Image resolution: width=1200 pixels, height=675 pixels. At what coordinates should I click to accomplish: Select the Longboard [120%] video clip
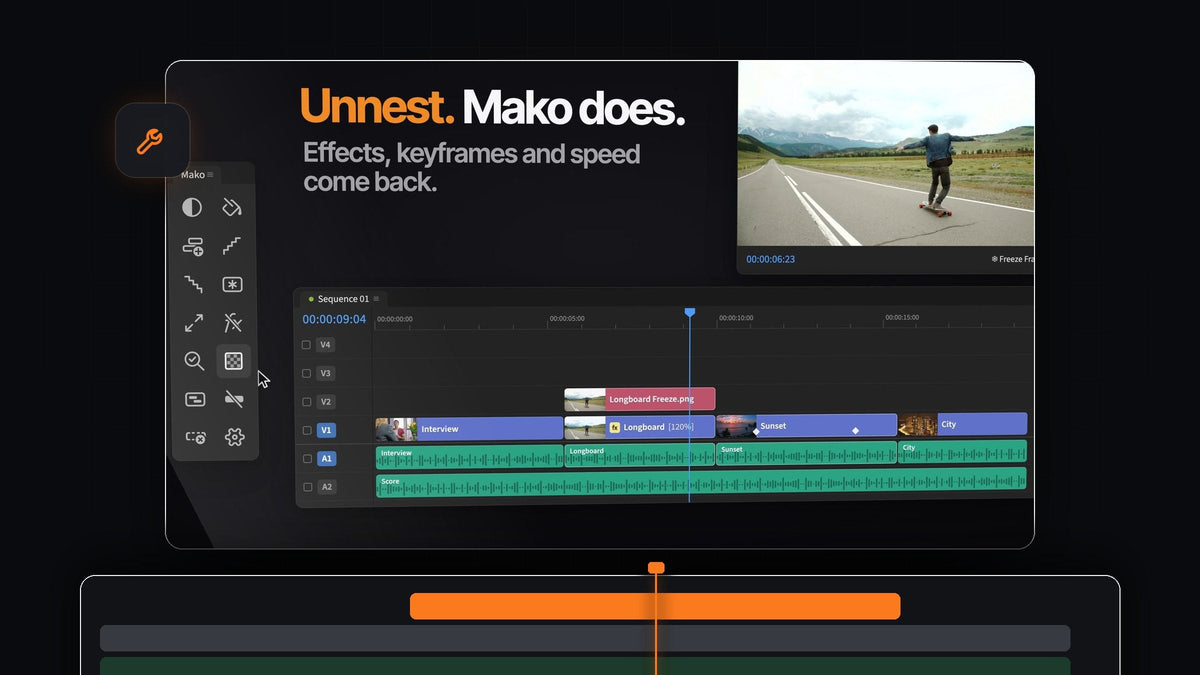click(640, 427)
